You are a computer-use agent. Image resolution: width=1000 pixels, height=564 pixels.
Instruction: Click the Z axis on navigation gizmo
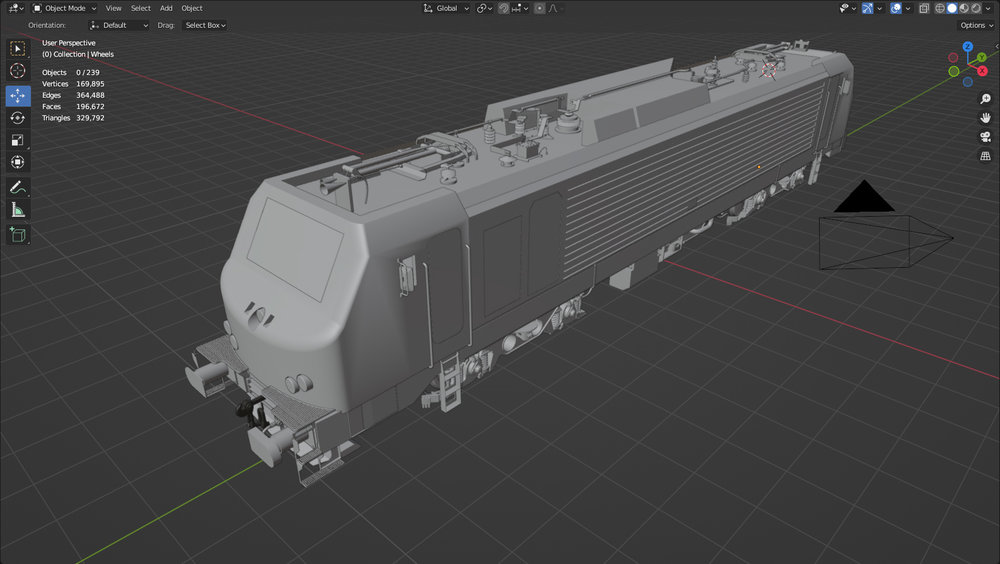(967, 47)
